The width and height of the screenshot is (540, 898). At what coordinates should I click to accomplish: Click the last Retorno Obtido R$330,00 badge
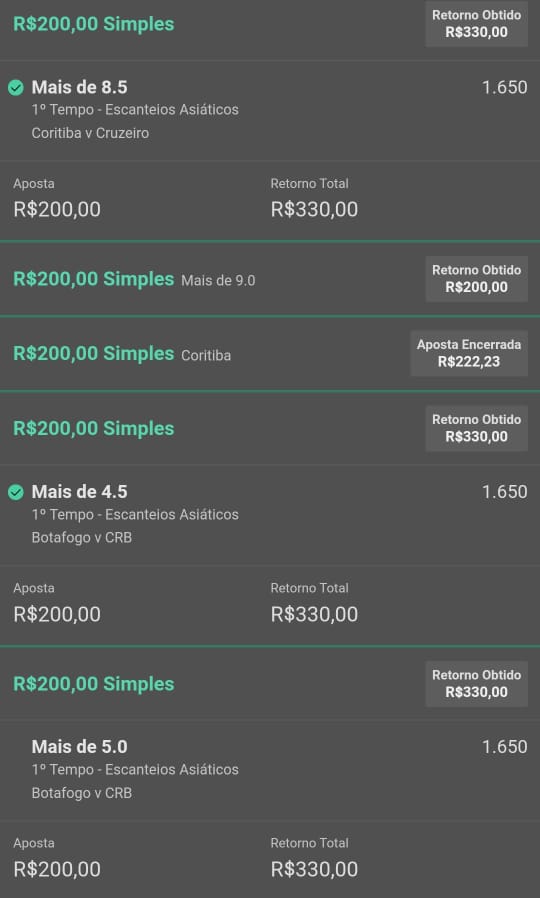point(476,684)
